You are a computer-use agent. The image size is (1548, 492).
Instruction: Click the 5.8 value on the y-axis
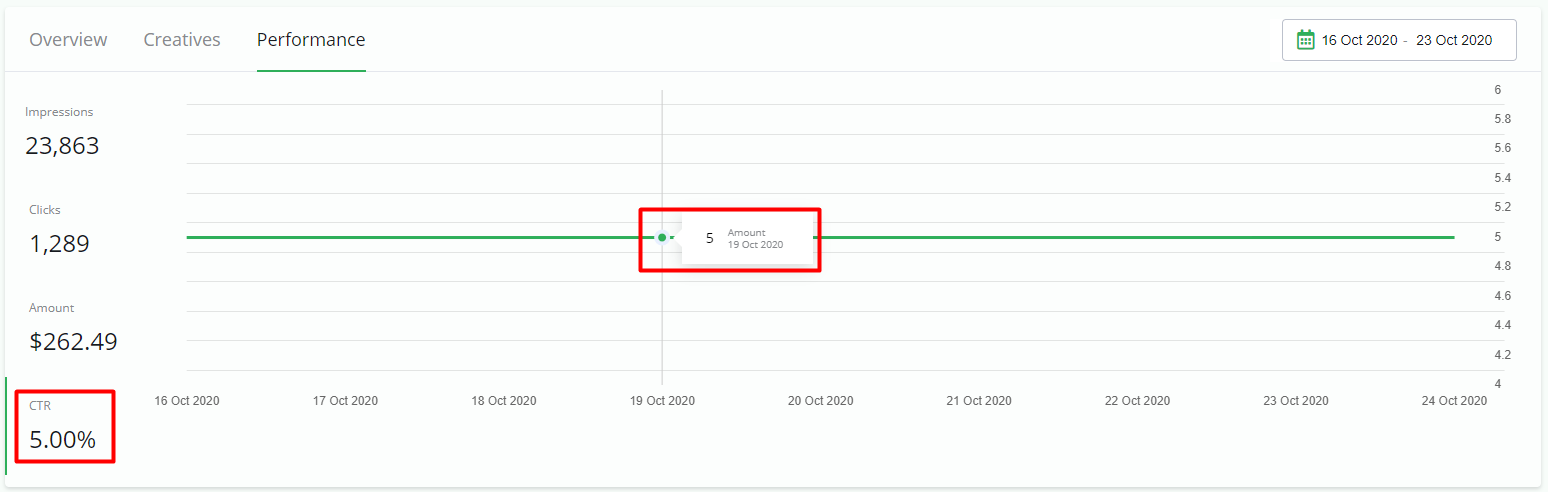pyautogui.click(x=1502, y=119)
